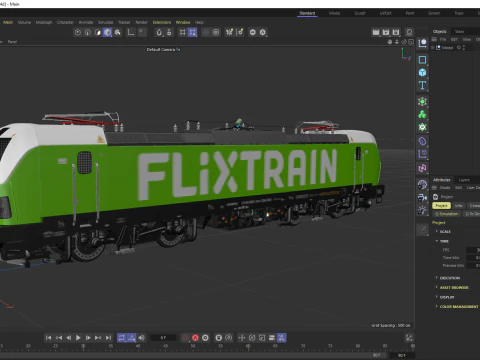Select the Null object icon in palette

point(422,43)
